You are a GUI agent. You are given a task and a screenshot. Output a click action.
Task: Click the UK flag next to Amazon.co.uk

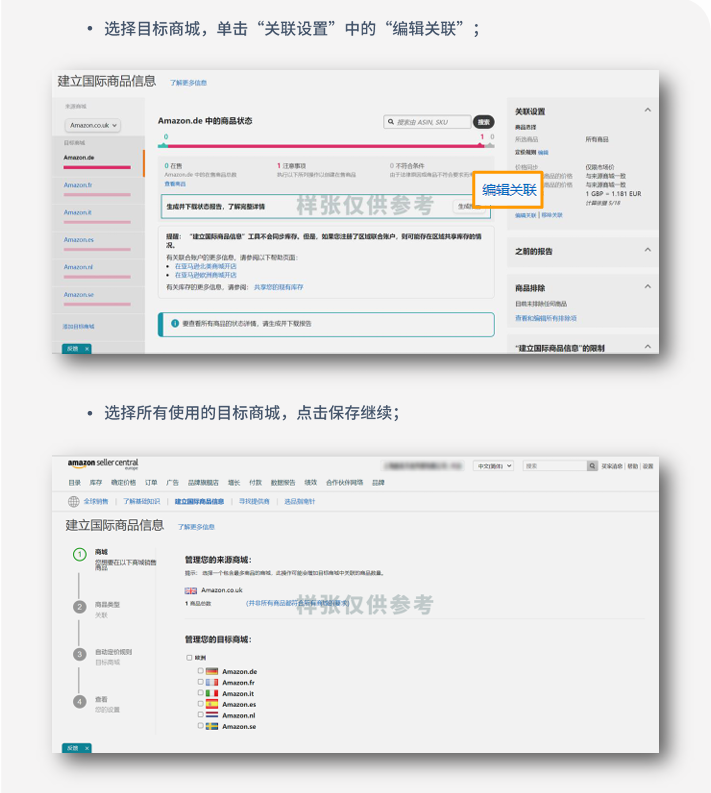pyautogui.click(x=191, y=590)
